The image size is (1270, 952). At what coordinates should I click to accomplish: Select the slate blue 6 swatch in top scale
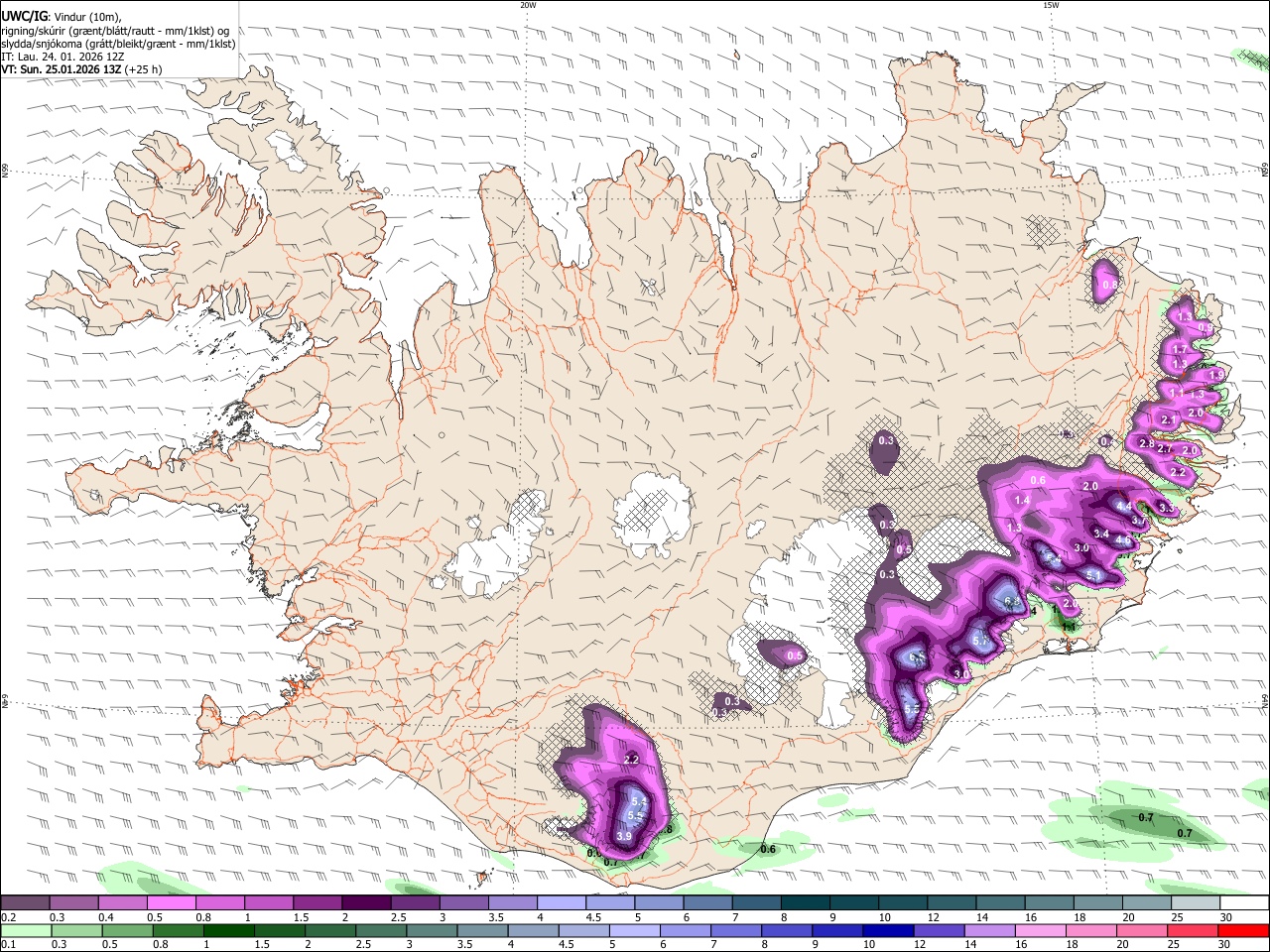pos(708,902)
